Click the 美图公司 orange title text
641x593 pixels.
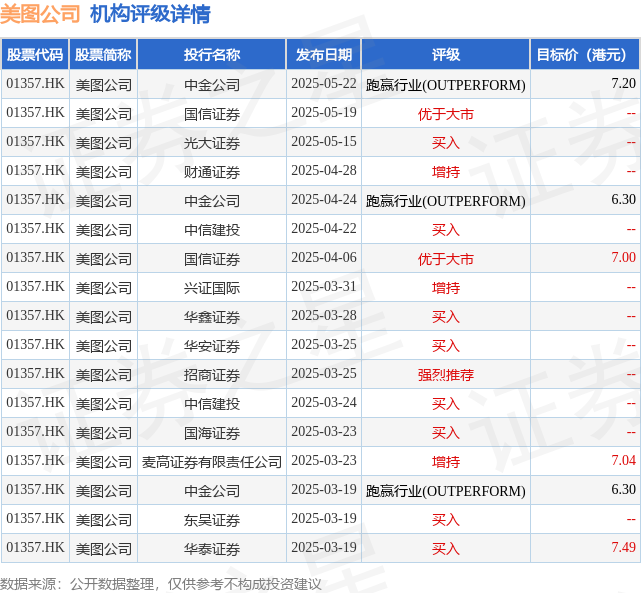(x=40, y=14)
